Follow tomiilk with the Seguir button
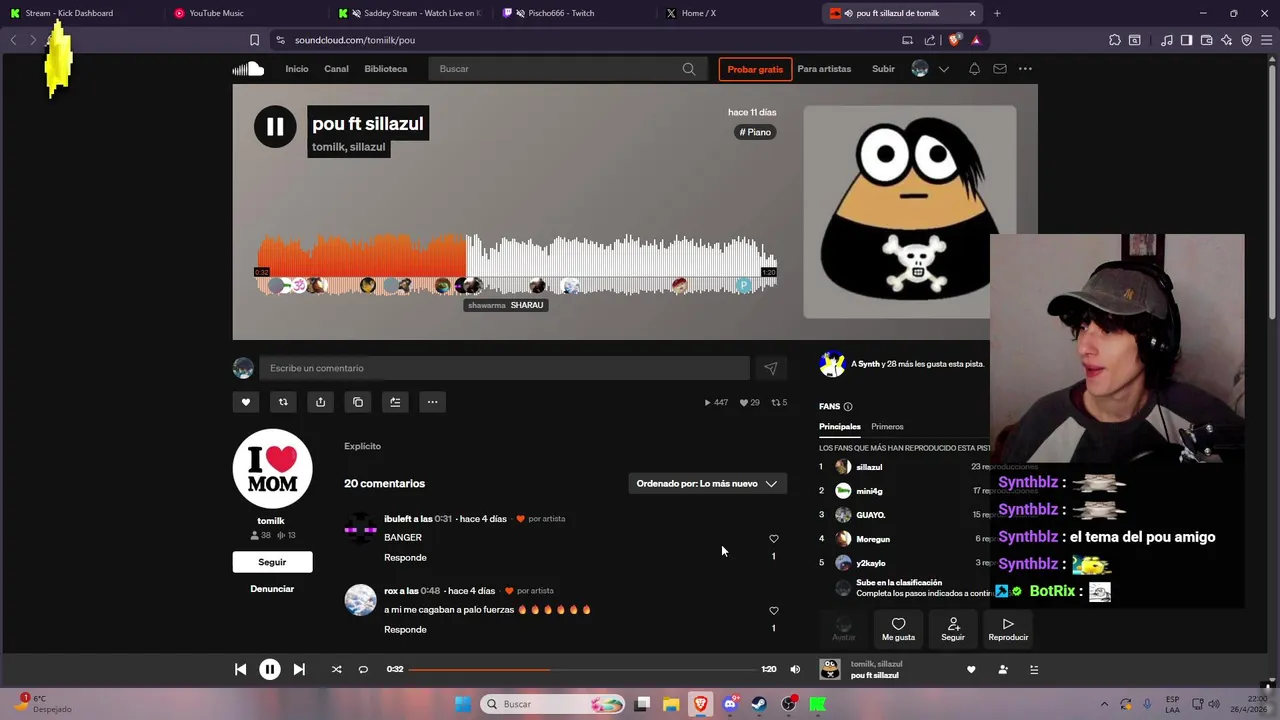Image resolution: width=1280 pixels, height=720 pixels. coord(272,562)
